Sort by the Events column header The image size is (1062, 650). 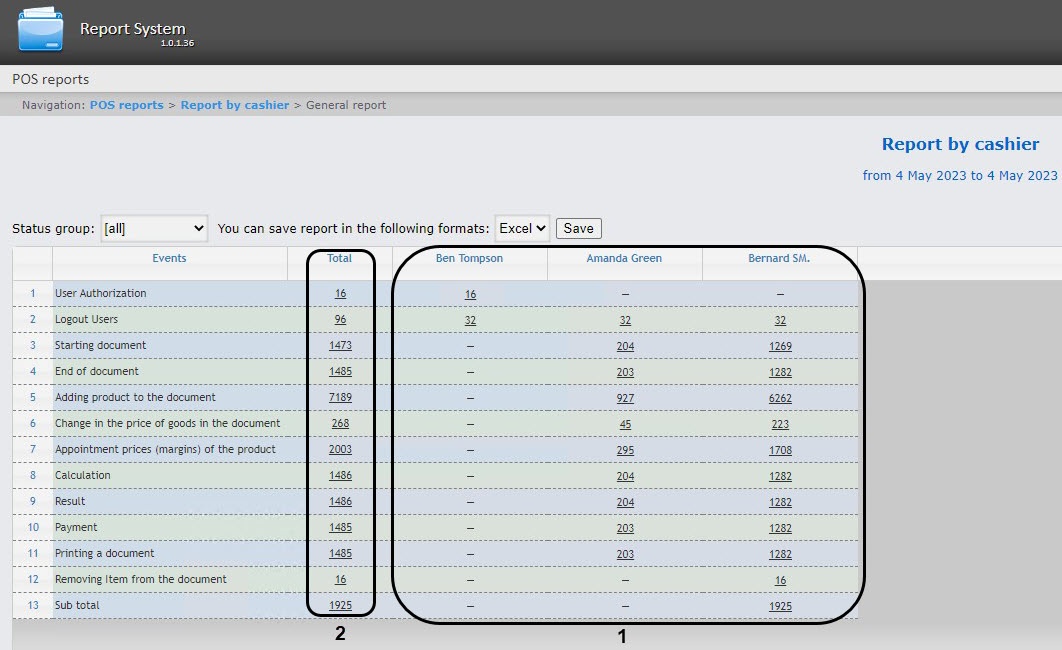coord(169,258)
